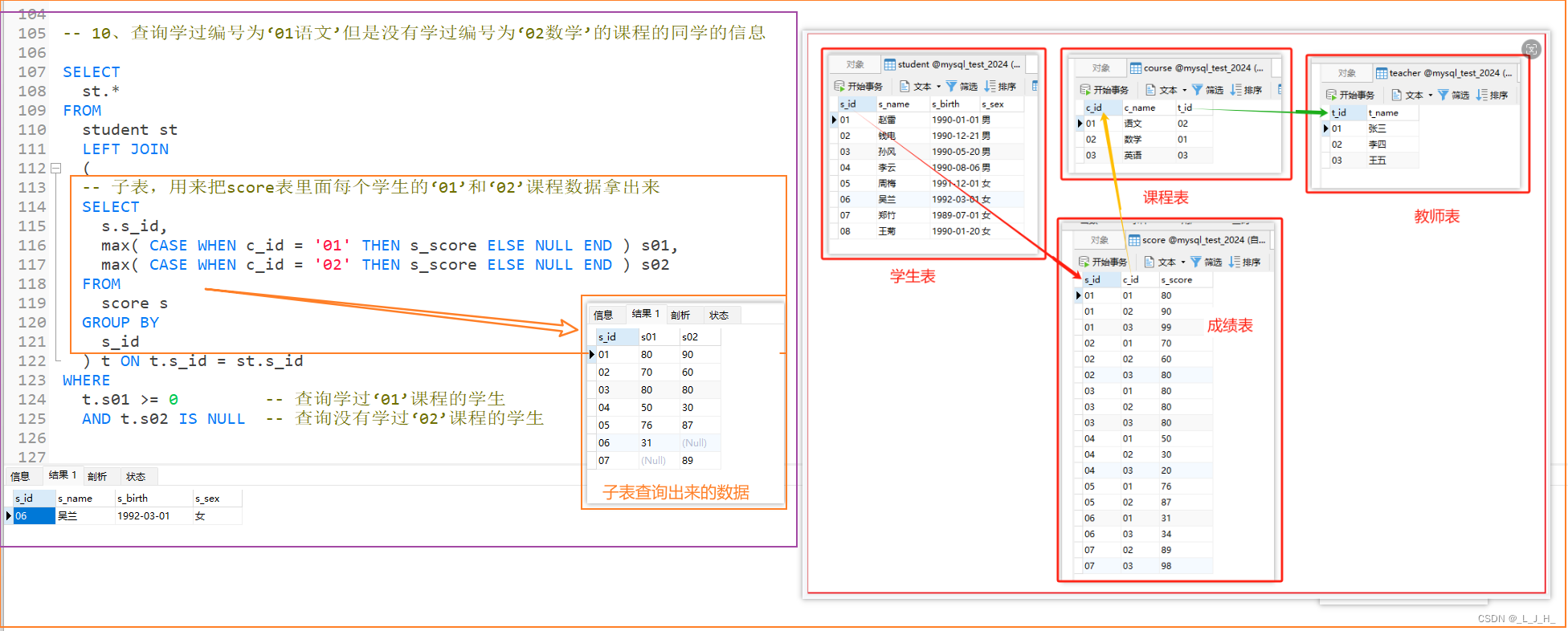The width and height of the screenshot is (1568, 631).
Task: Click the Text icon in course window
Action: pos(1150,90)
